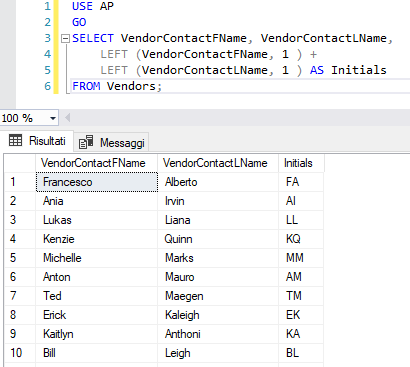This screenshot has width=410, height=367.
Task: Select row 9 header in results
Action: click(20, 334)
